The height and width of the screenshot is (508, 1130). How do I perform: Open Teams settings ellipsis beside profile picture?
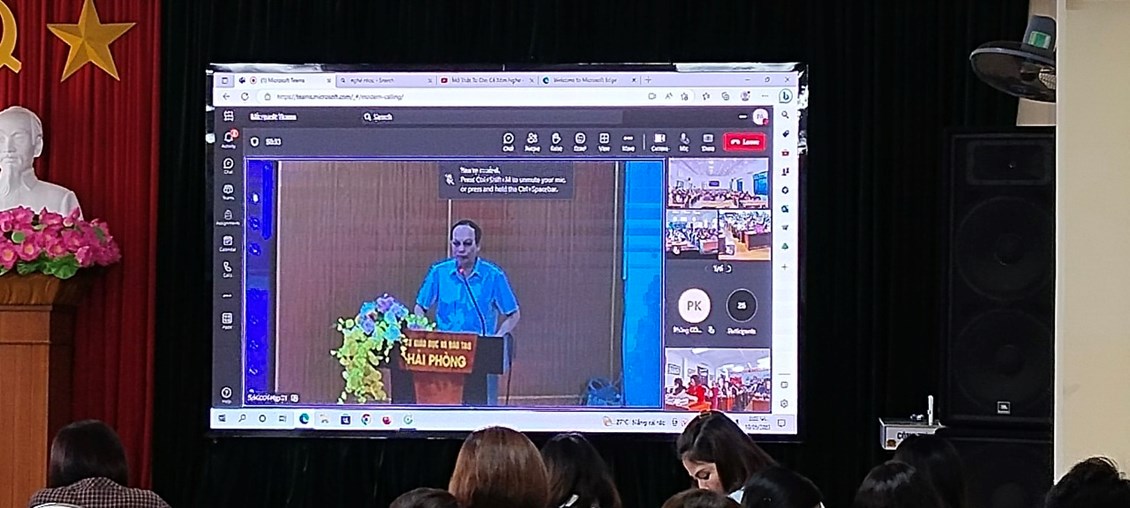coord(743,117)
